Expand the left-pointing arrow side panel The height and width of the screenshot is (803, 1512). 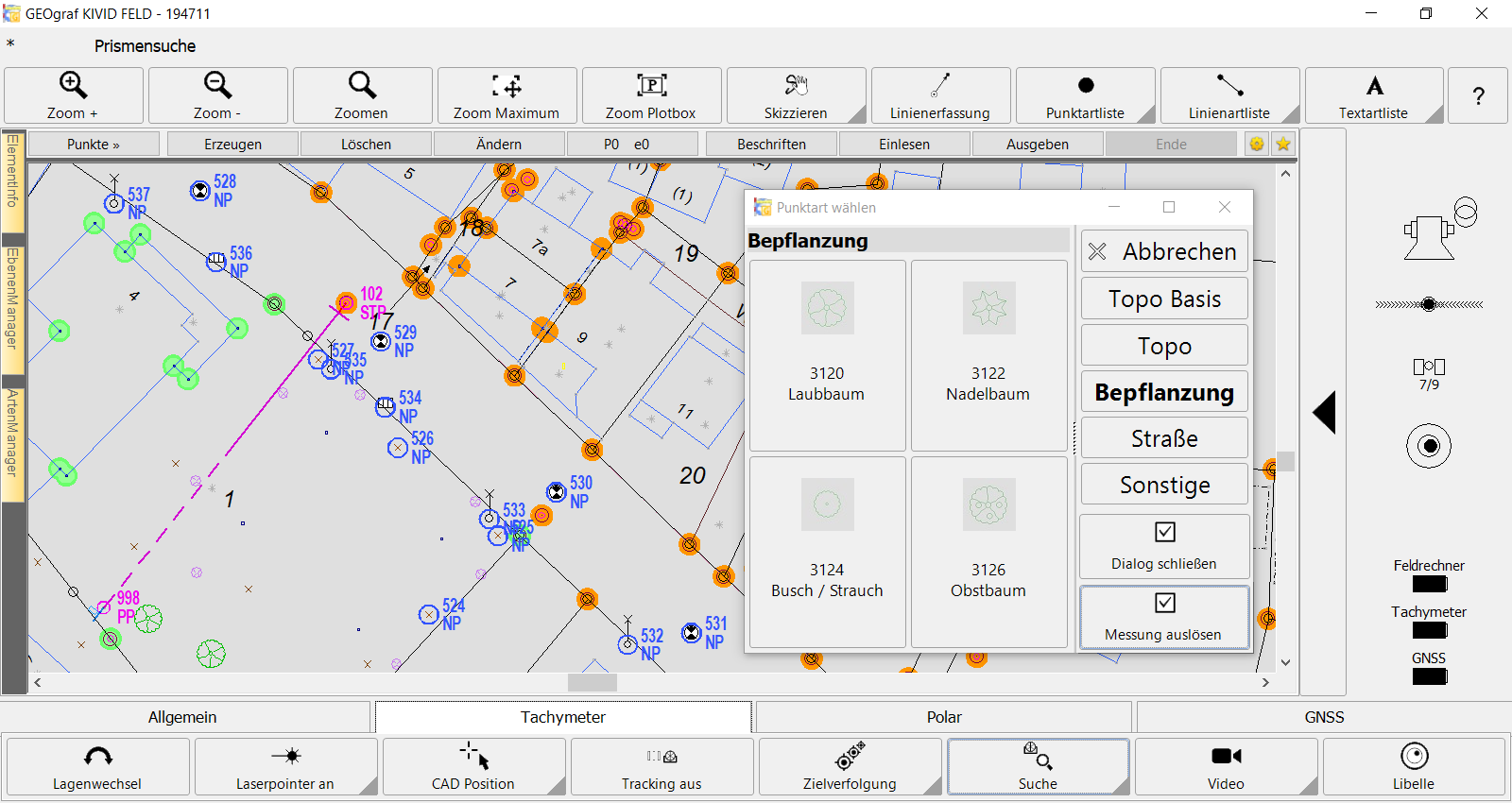click(1324, 413)
